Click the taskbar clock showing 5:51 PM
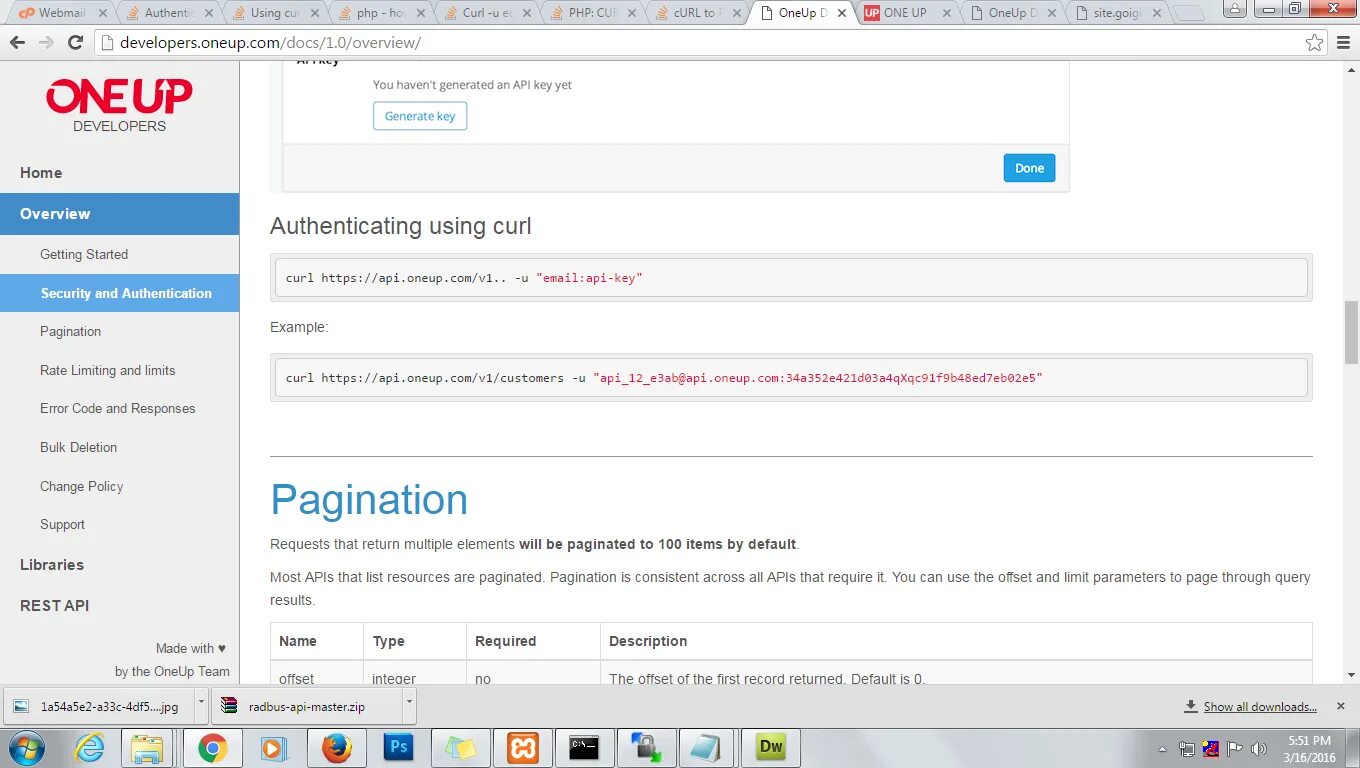 coord(1308,748)
